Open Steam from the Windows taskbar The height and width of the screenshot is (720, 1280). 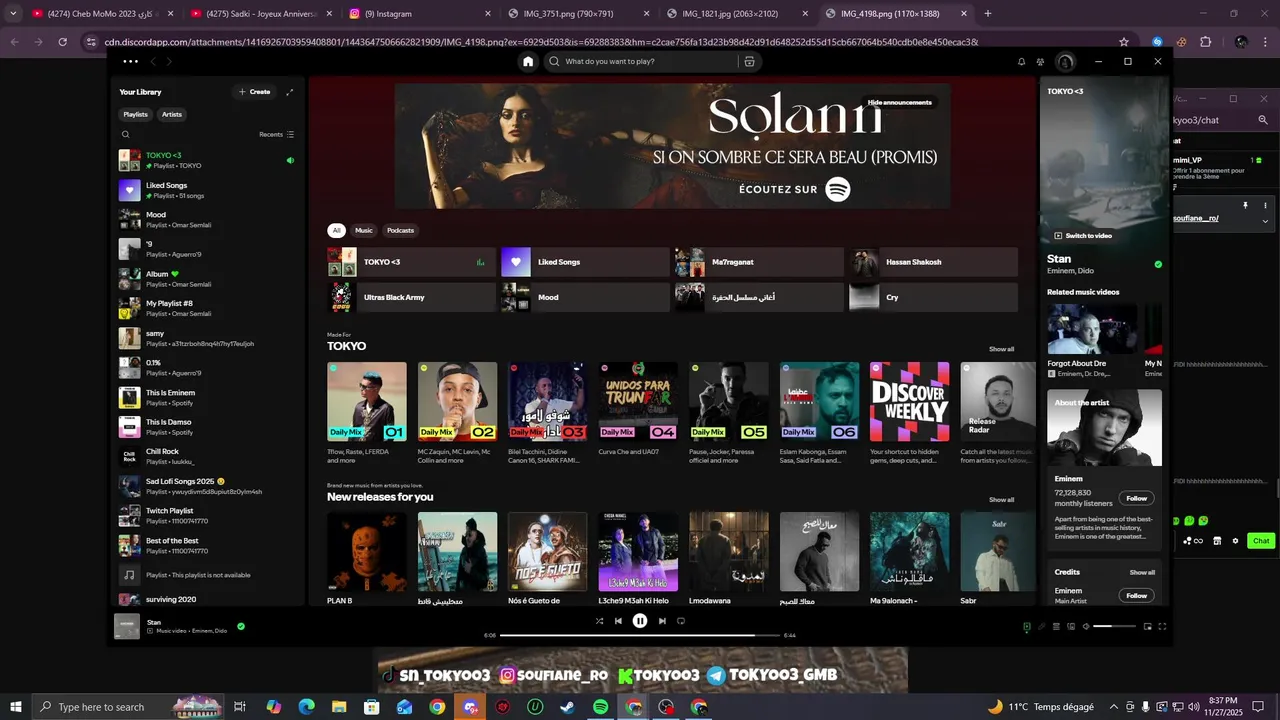(567, 707)
